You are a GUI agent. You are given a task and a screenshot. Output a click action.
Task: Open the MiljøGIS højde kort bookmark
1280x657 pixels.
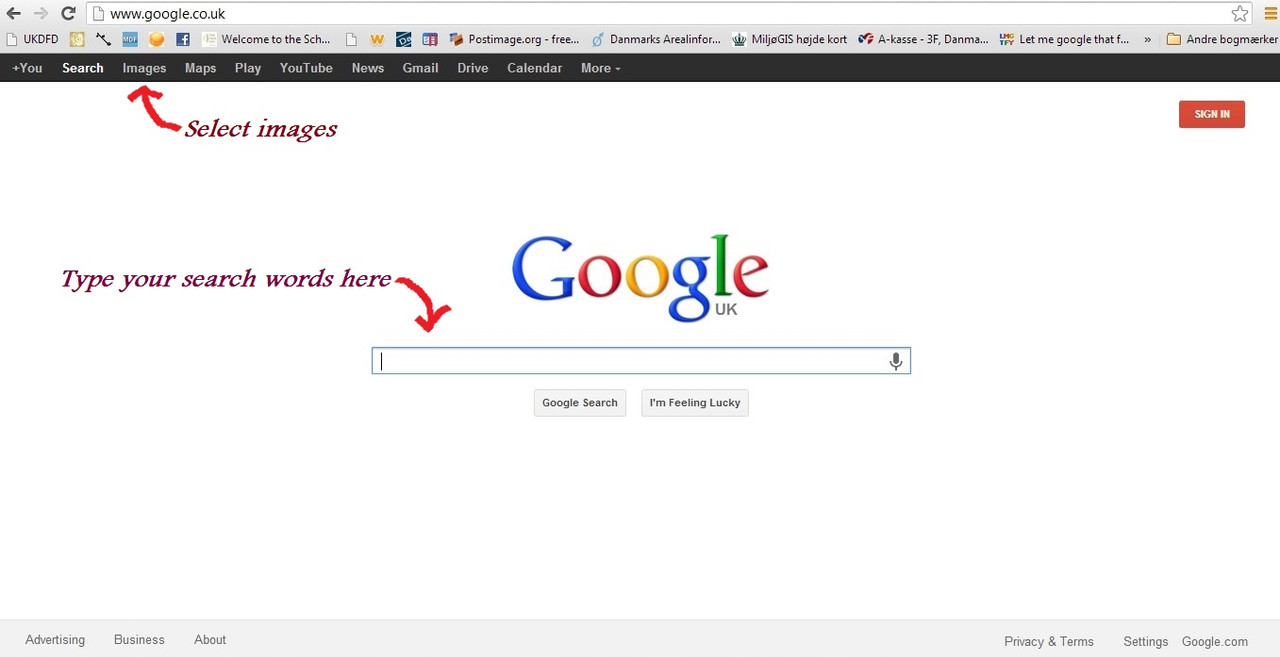tap(790, 40)
